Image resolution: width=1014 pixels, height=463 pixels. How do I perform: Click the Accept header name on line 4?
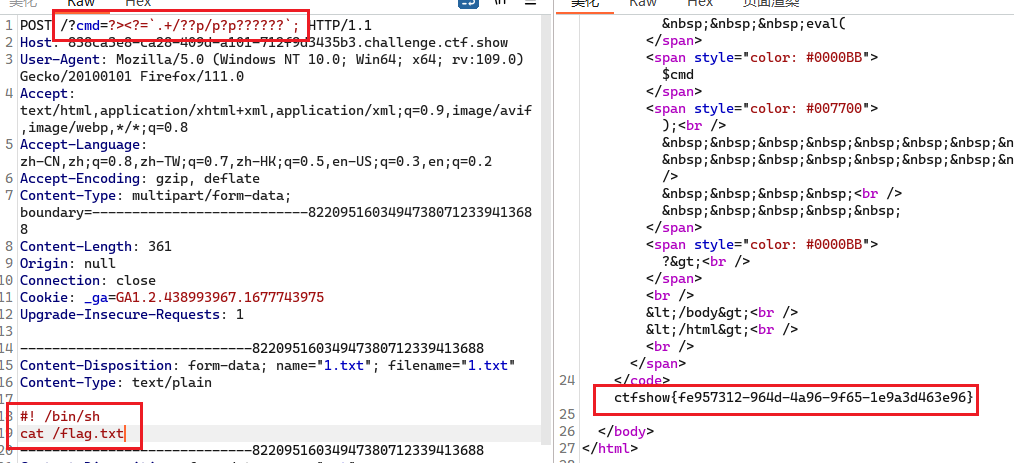(x=44, y=94)
